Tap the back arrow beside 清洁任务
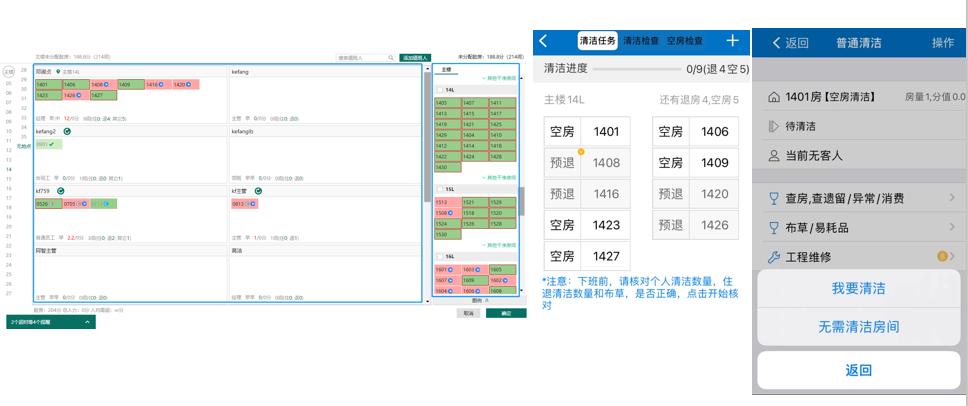Viewport: 968px width, 406px height. (544, 41)
